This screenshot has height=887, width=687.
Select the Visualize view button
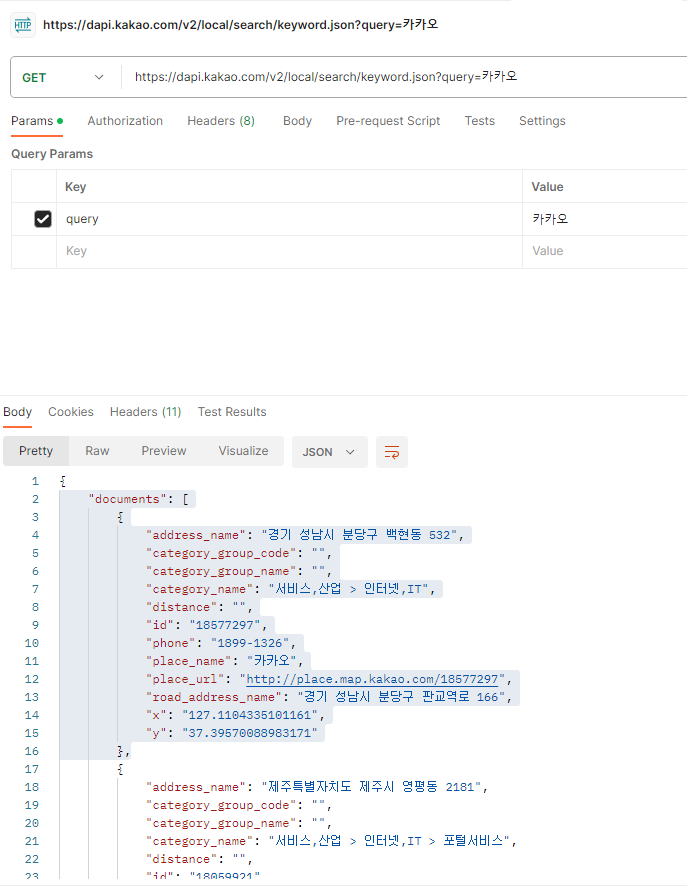(243, 451)
